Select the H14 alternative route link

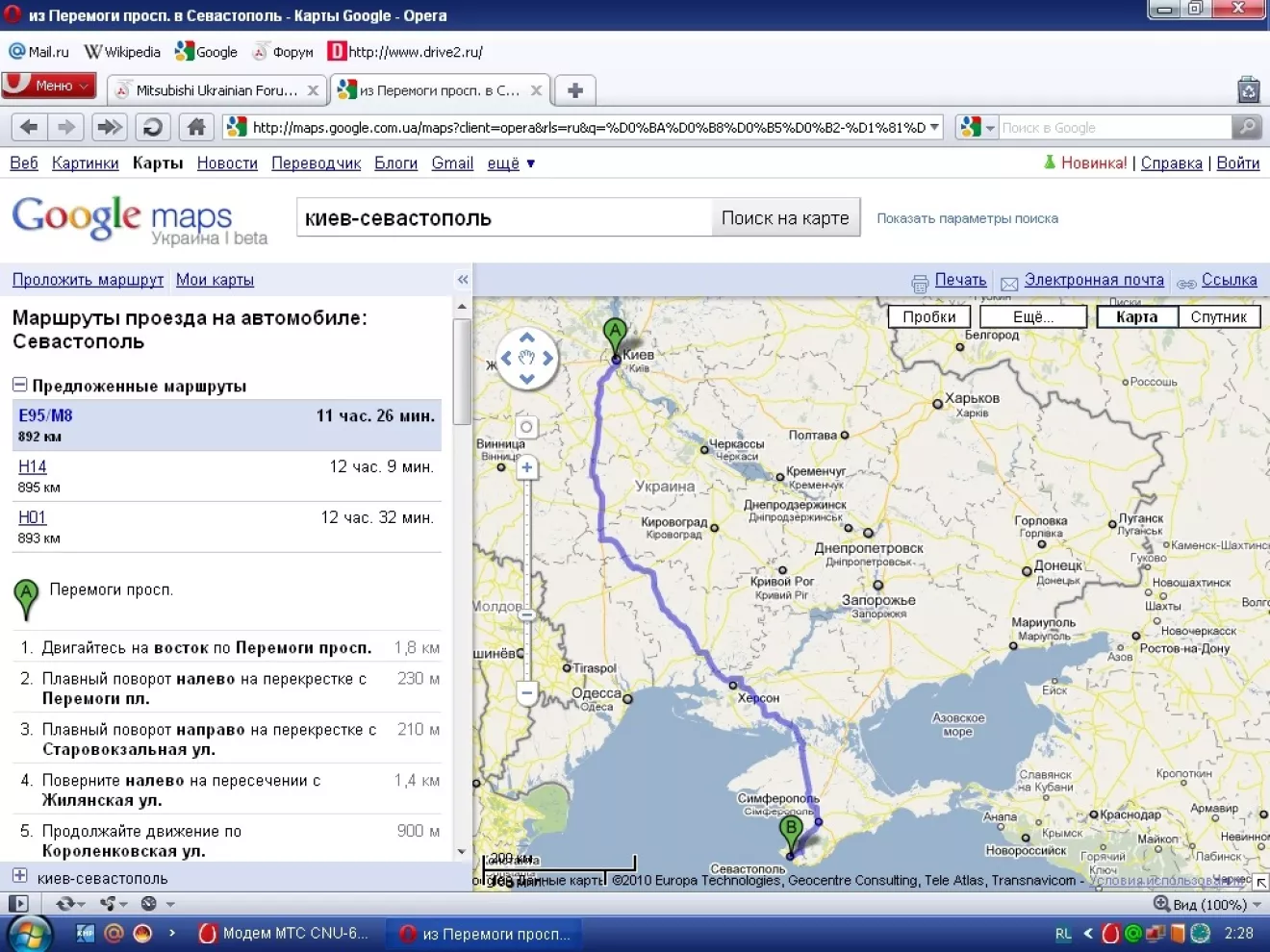[32, 466]
